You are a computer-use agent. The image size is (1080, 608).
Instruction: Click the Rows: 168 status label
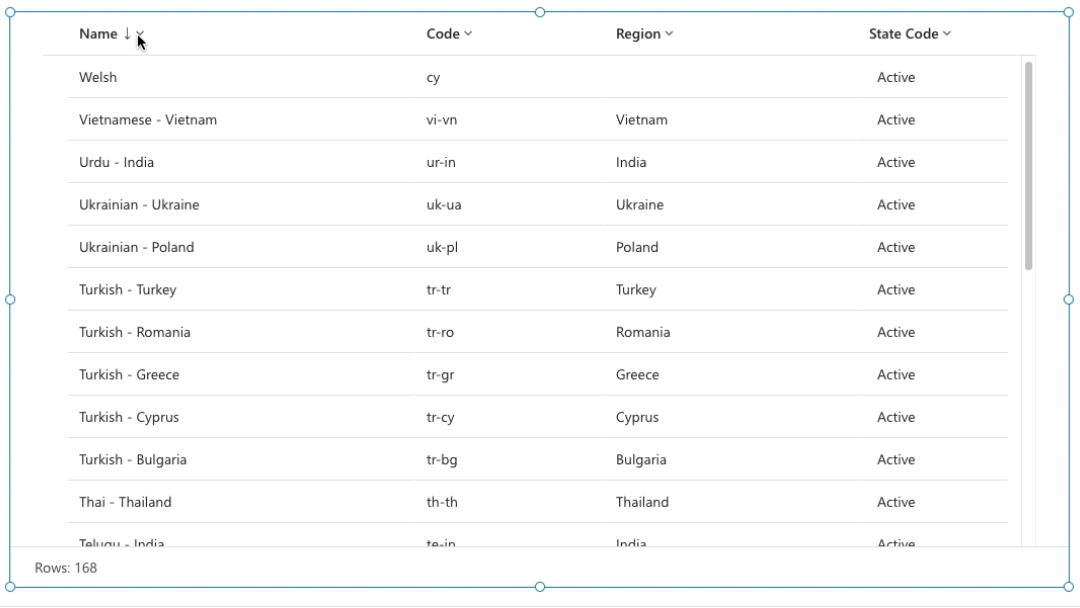(67, 567)
